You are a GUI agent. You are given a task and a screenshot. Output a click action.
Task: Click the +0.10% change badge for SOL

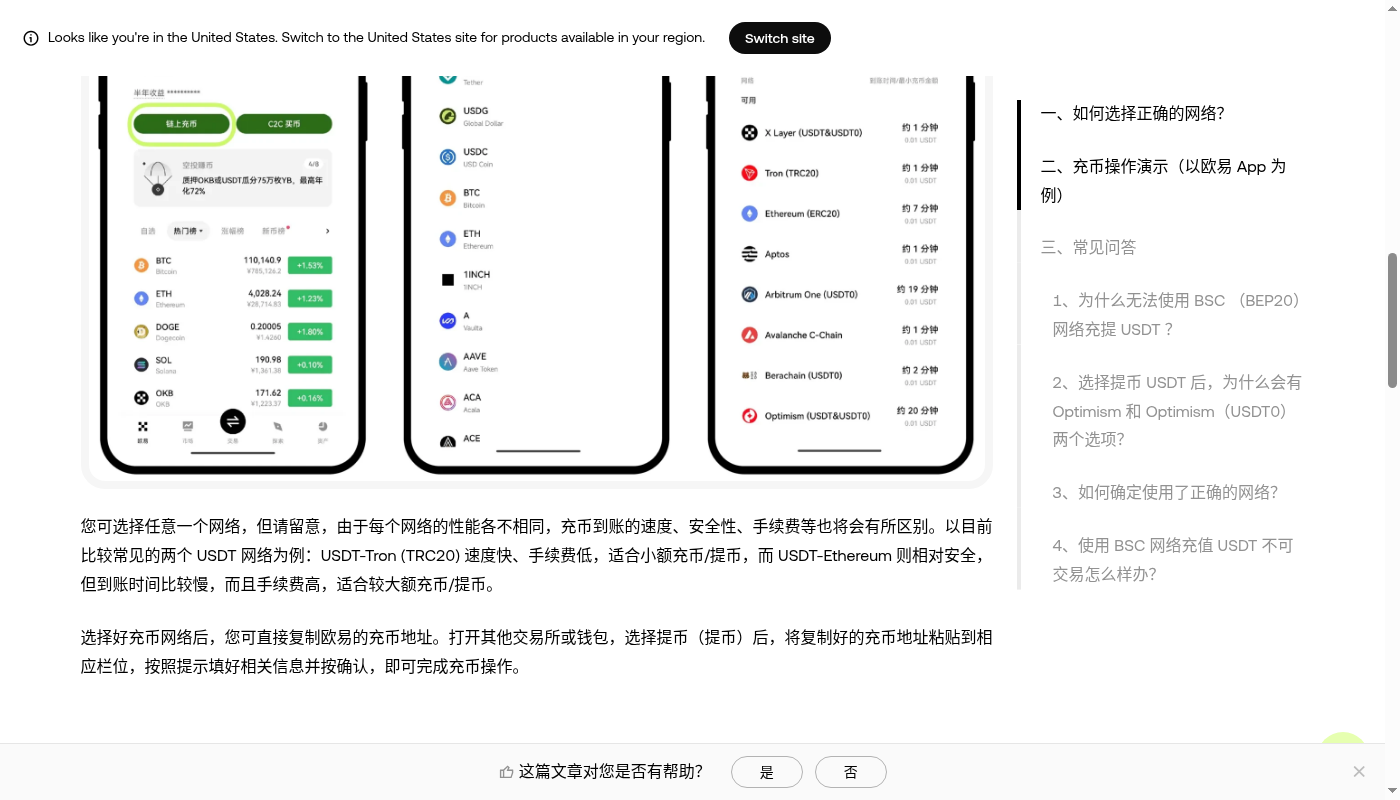tap(310, 364)
